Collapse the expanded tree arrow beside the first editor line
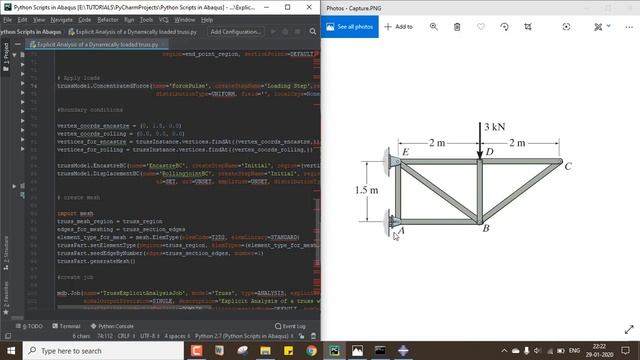 [x=14, y=54]
